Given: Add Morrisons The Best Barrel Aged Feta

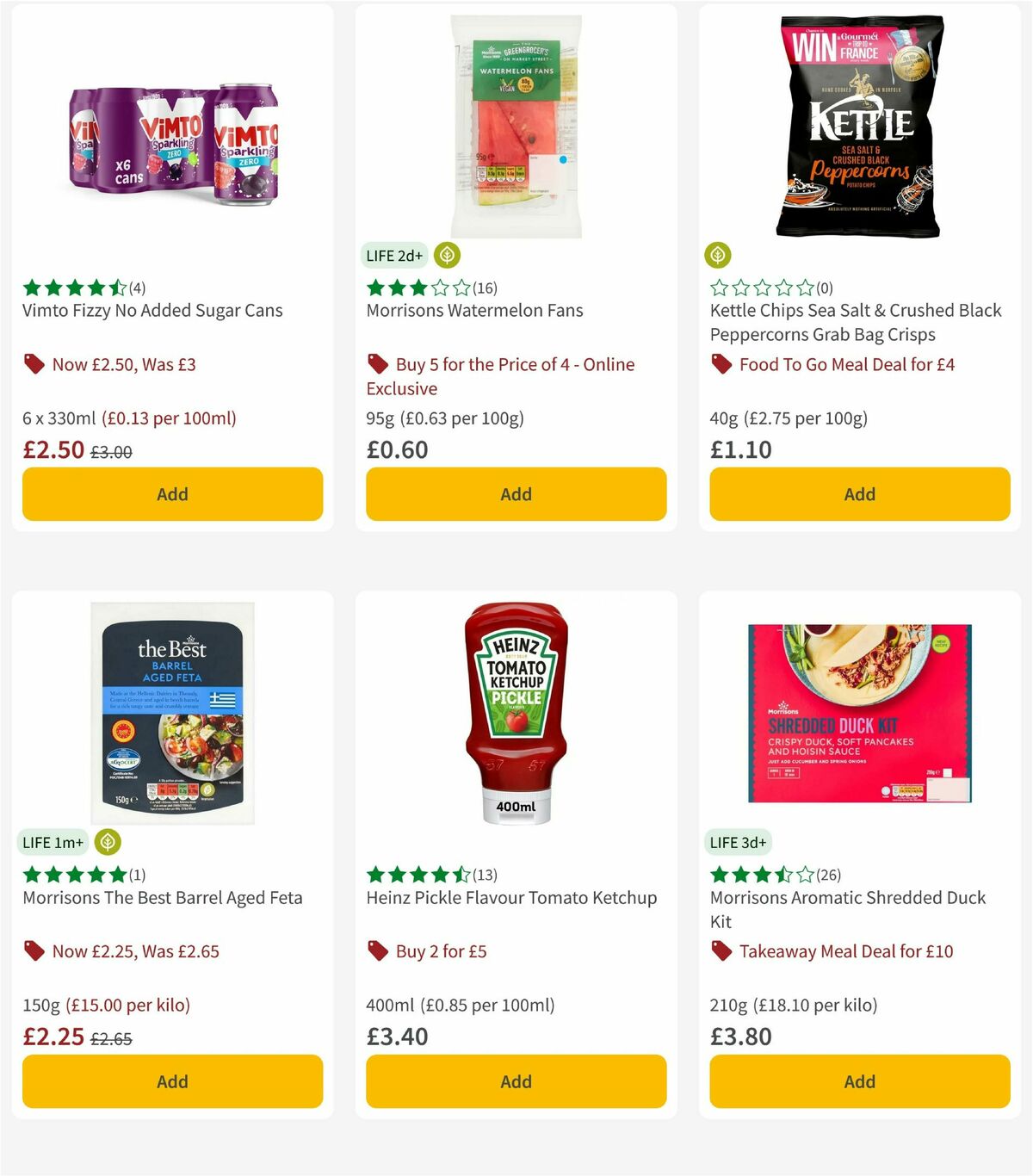Looking at the screenshot, I should [x=172, y=1081].
